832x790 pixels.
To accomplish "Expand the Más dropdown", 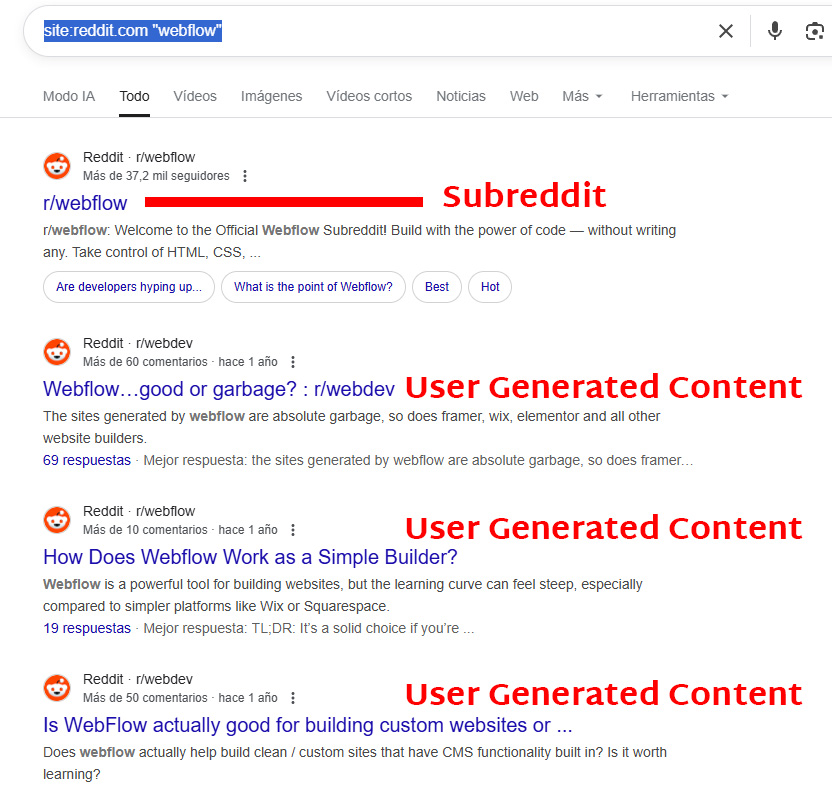I will coord(582,96).
